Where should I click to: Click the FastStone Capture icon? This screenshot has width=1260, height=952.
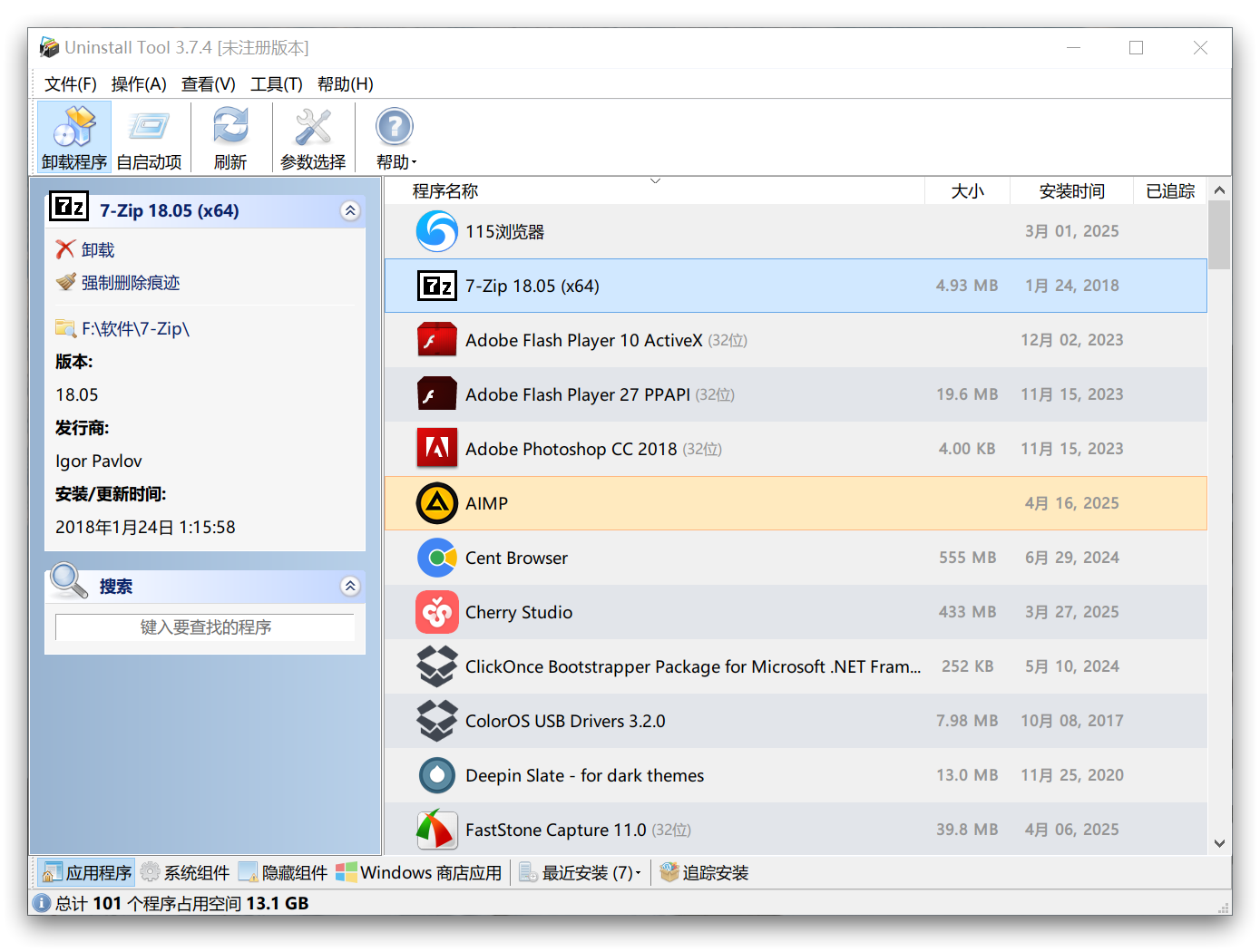[436, 829]
